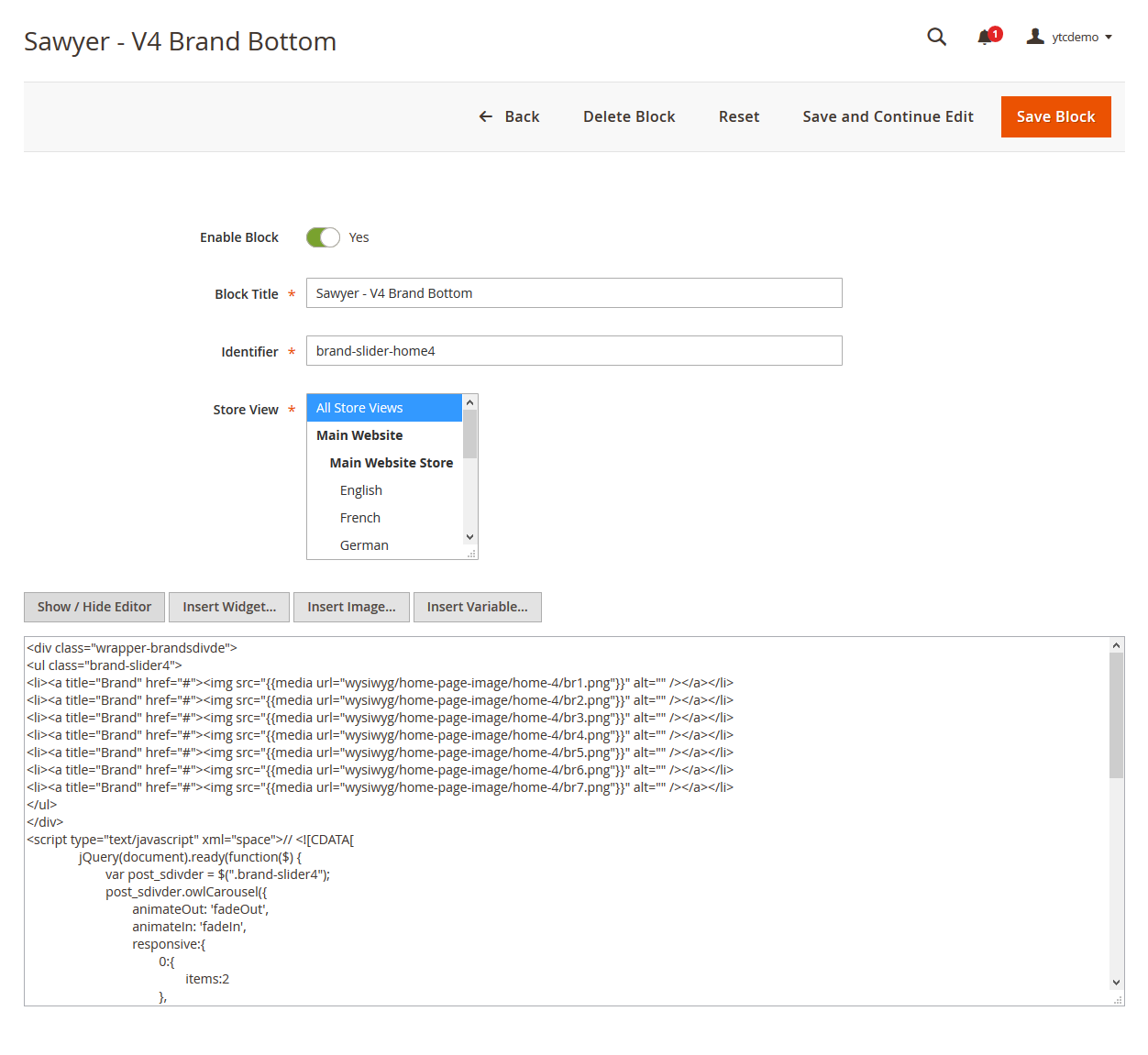Click Show / Hide Editor button

pos(94,607)
